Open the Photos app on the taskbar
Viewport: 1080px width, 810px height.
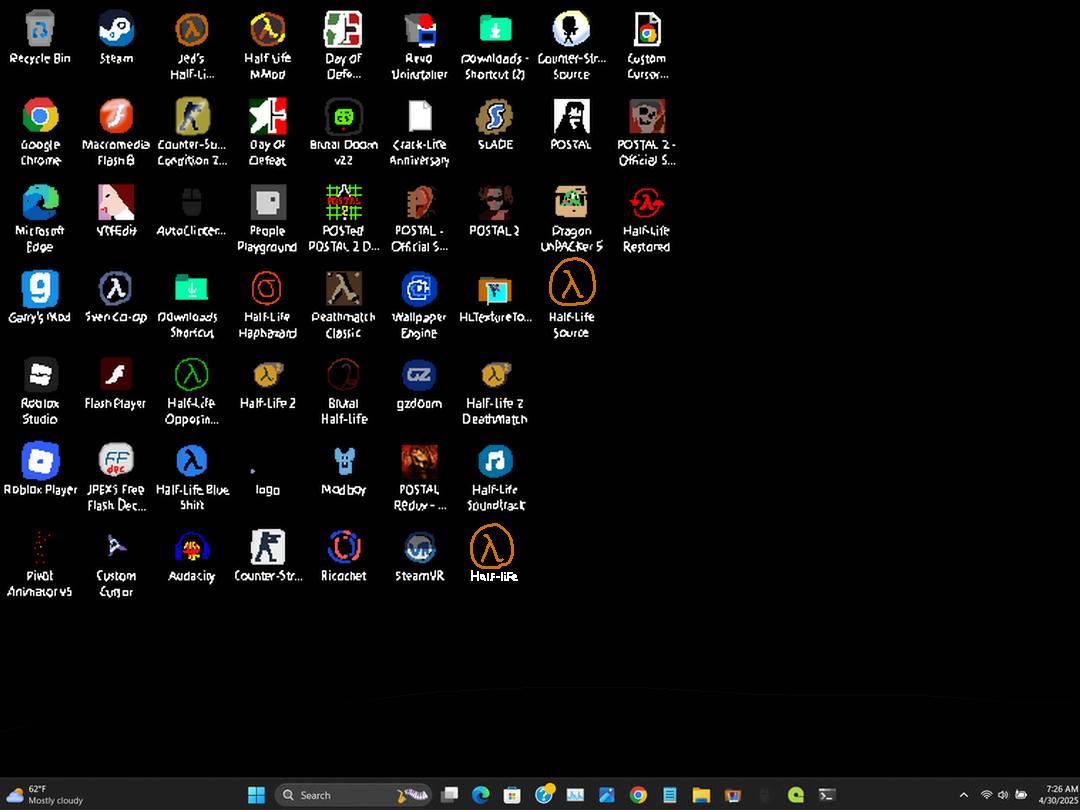(x=607, y=795)
